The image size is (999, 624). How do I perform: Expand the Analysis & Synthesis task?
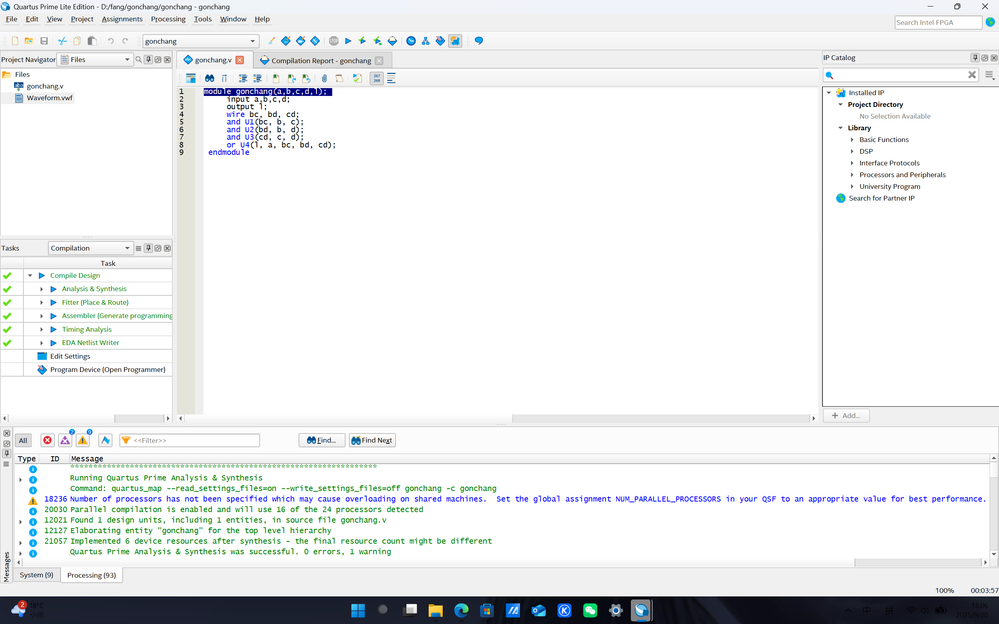42,289
